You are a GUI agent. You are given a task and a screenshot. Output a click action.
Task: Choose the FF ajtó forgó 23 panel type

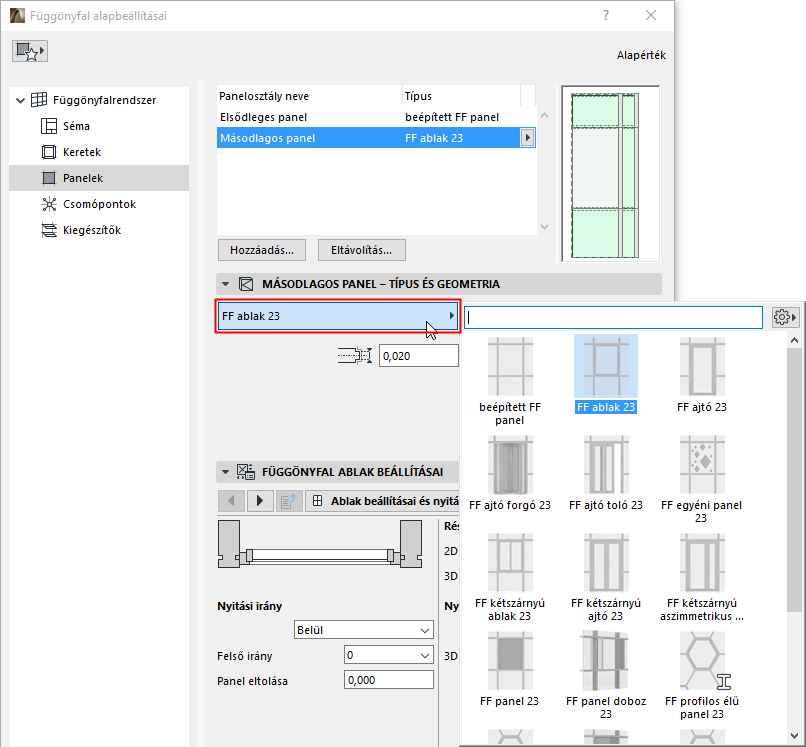(x=510, y=473)
